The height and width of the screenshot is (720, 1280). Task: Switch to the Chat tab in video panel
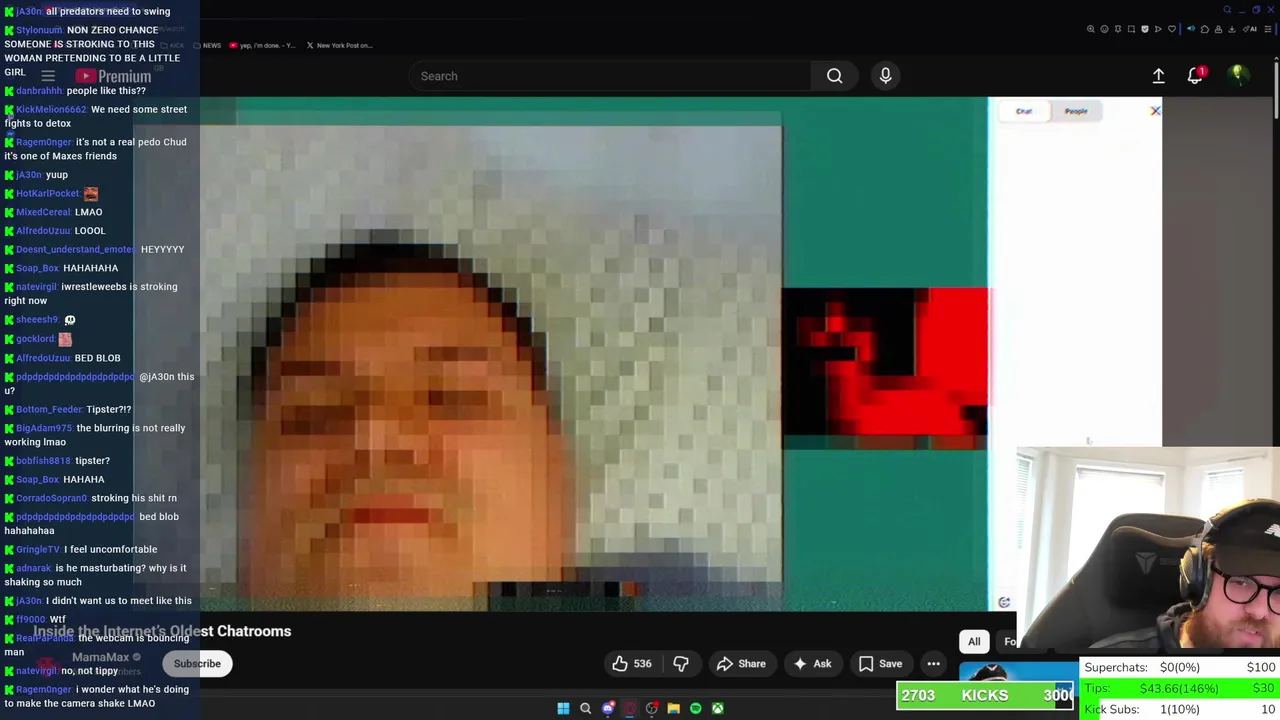pyautogui.click(x=1024, y=111)
